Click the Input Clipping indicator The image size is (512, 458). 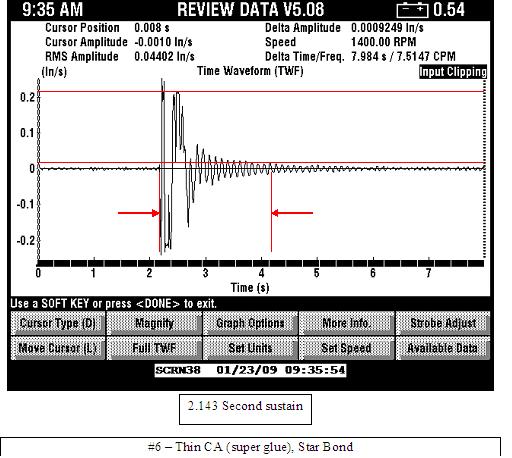[x=453, y=72]
